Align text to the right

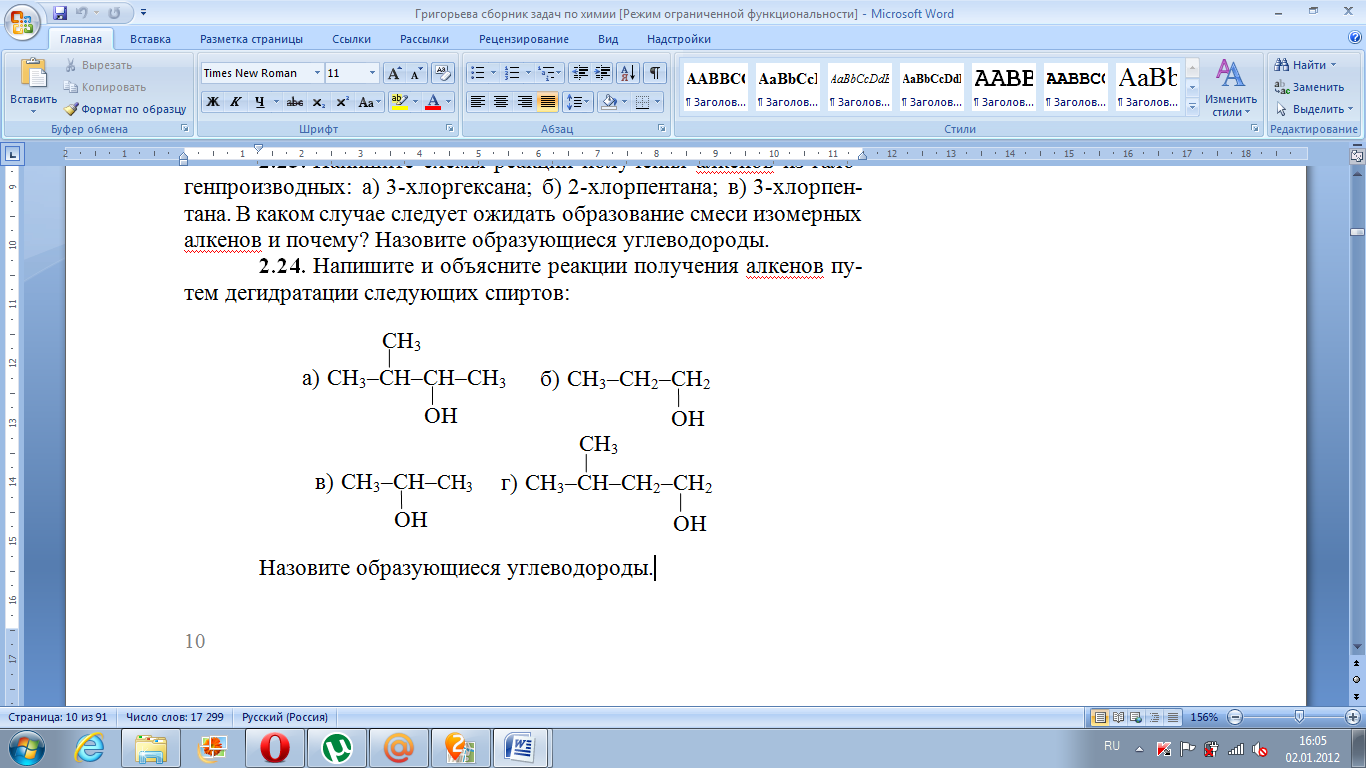524,102
